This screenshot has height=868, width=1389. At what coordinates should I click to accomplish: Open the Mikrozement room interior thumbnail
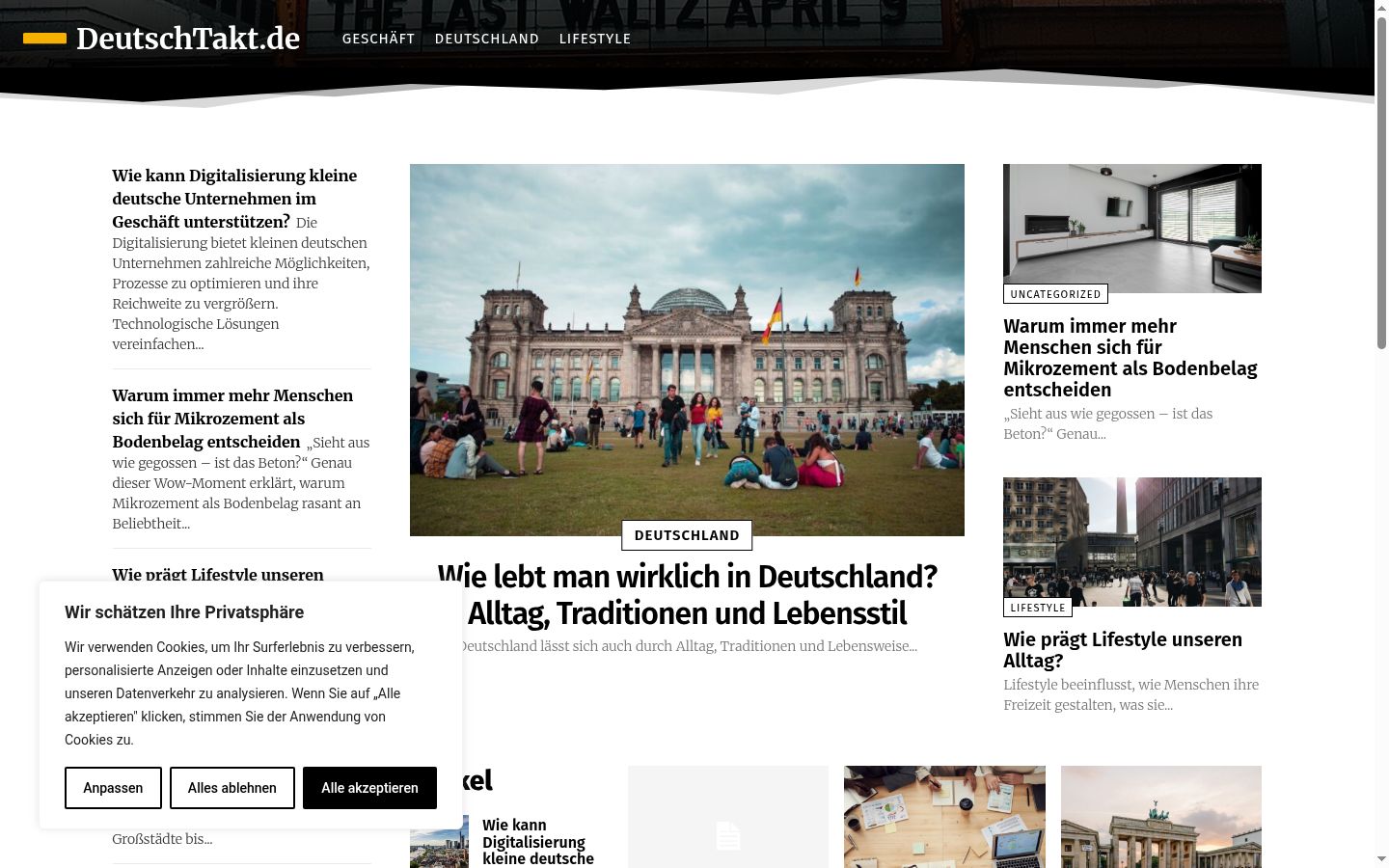point(1132,229)
